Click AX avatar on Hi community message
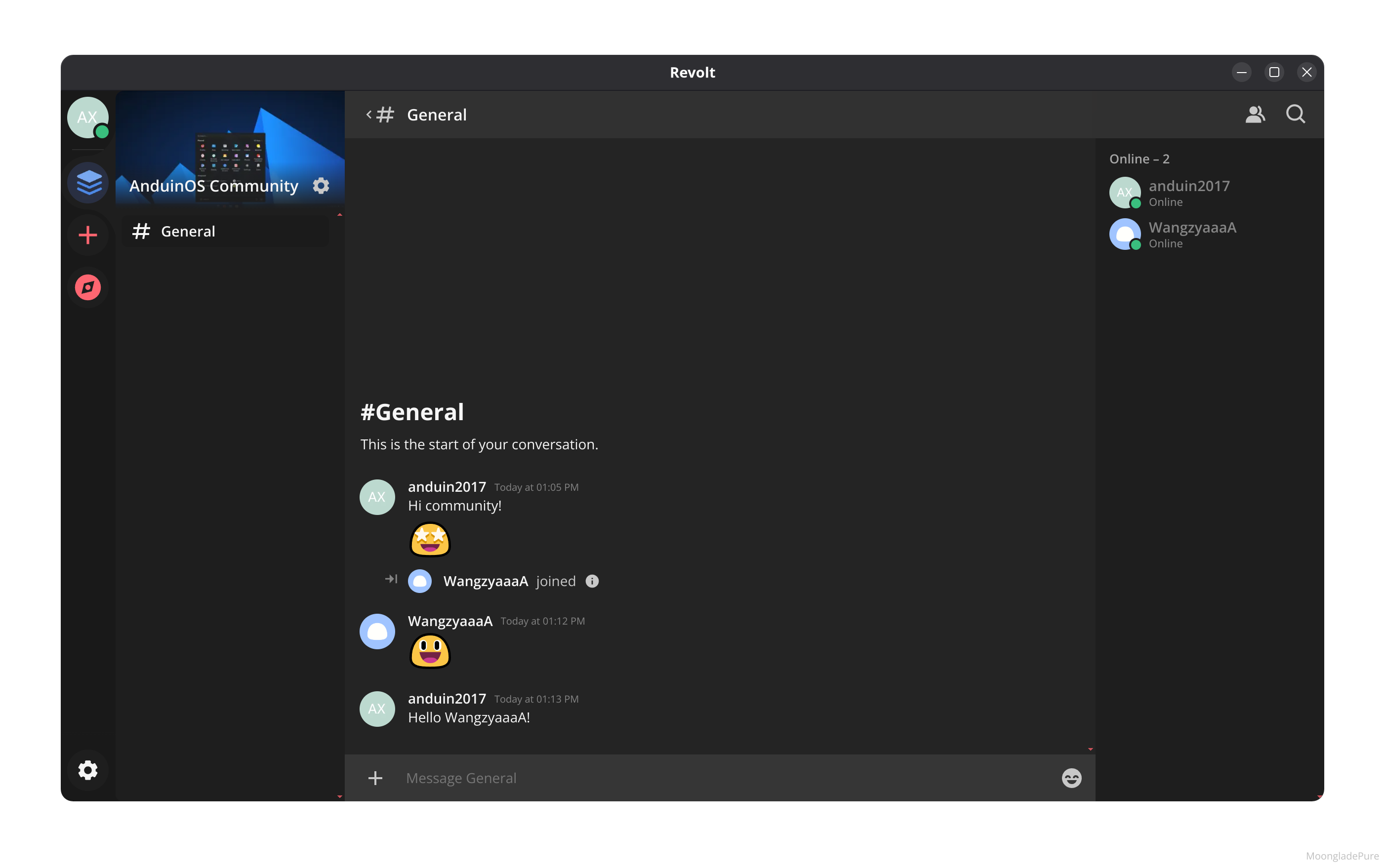 (x=377, y=497)
